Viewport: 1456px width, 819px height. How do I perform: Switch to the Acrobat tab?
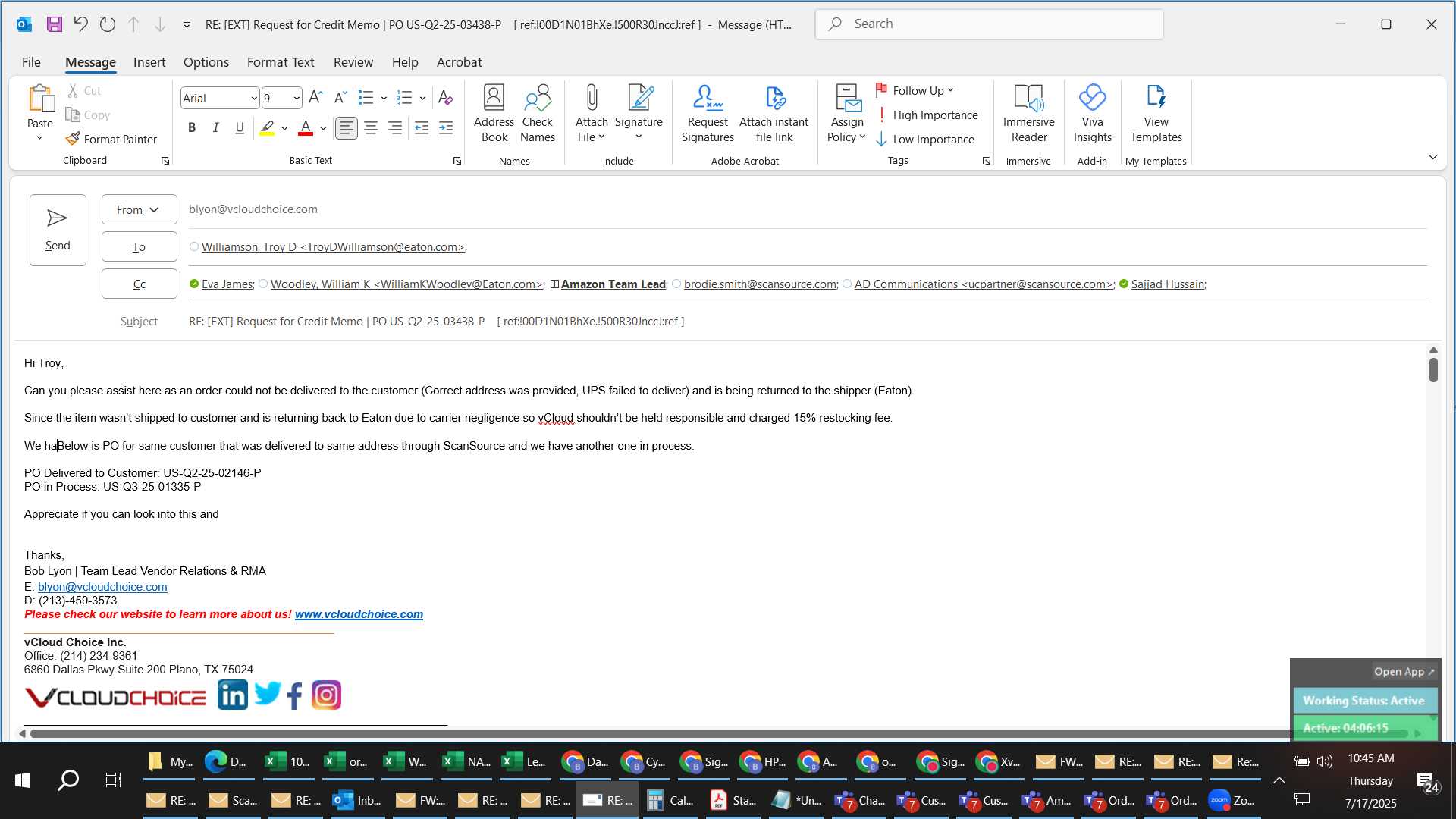click(x=459, y=62)
